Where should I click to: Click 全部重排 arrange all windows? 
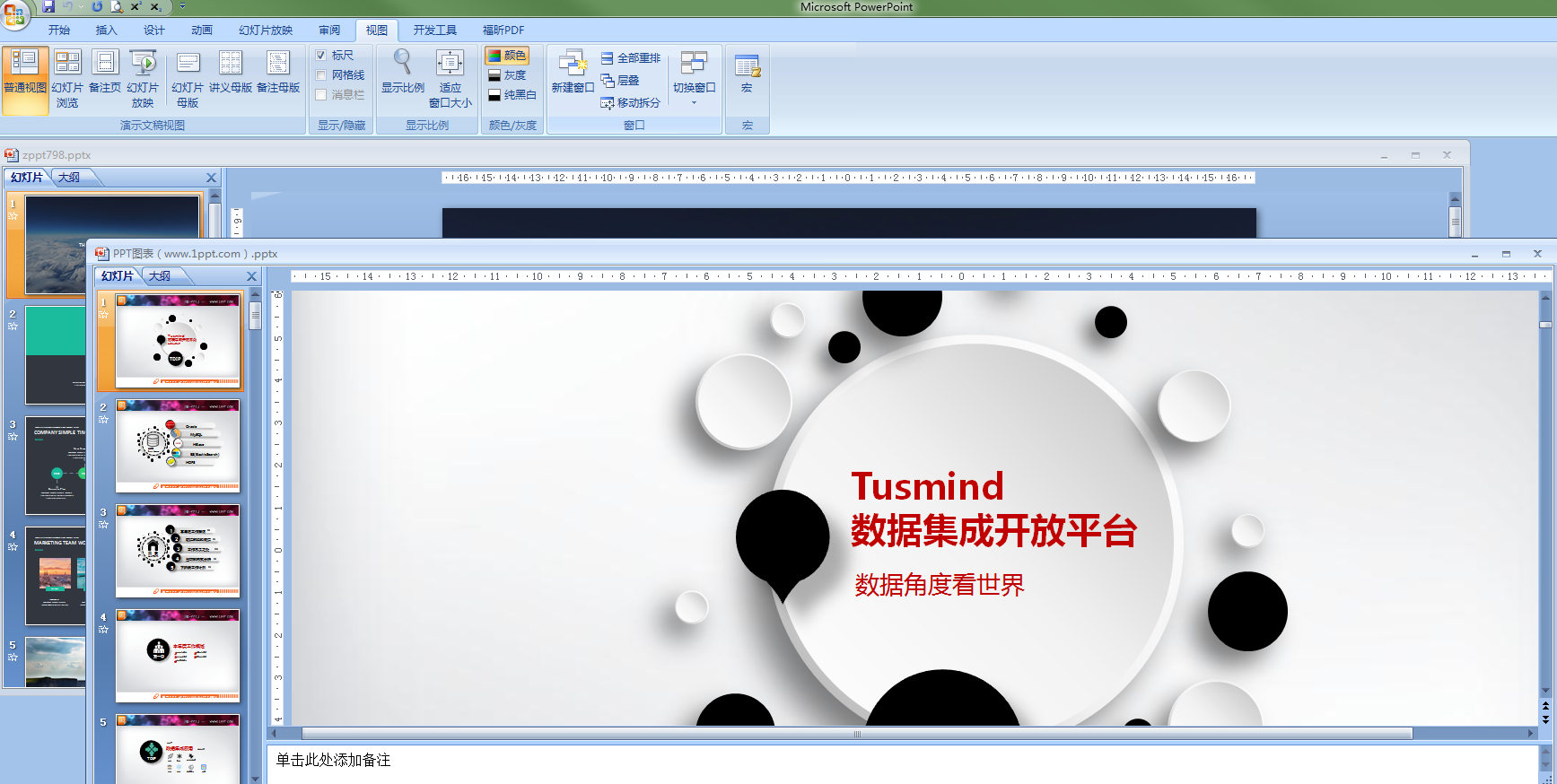point(631,58)
